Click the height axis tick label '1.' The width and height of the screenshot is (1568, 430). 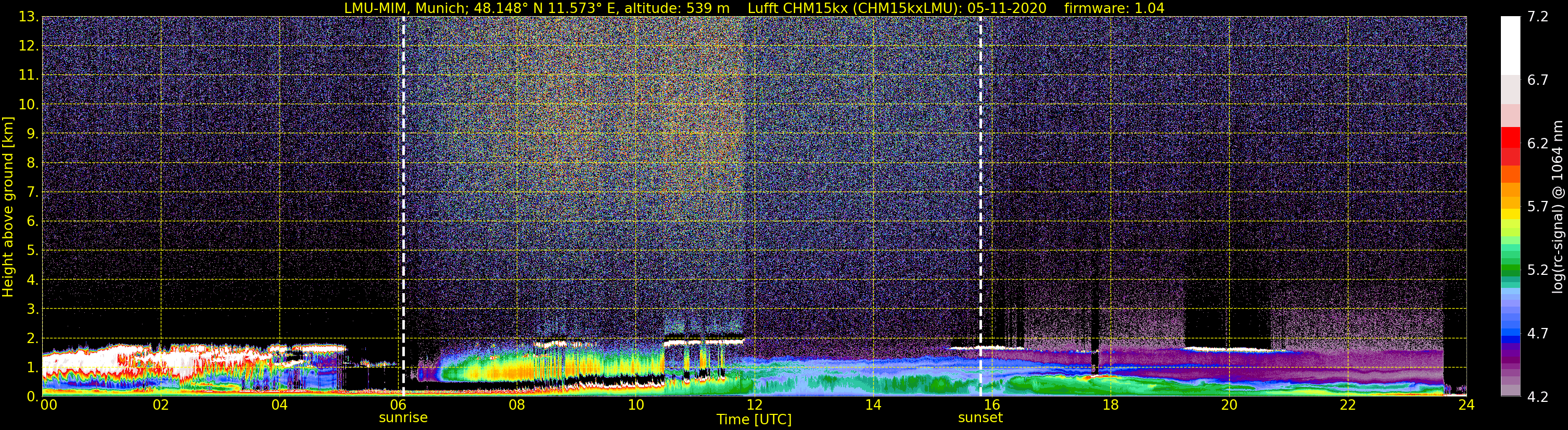[x=32, y=367]
